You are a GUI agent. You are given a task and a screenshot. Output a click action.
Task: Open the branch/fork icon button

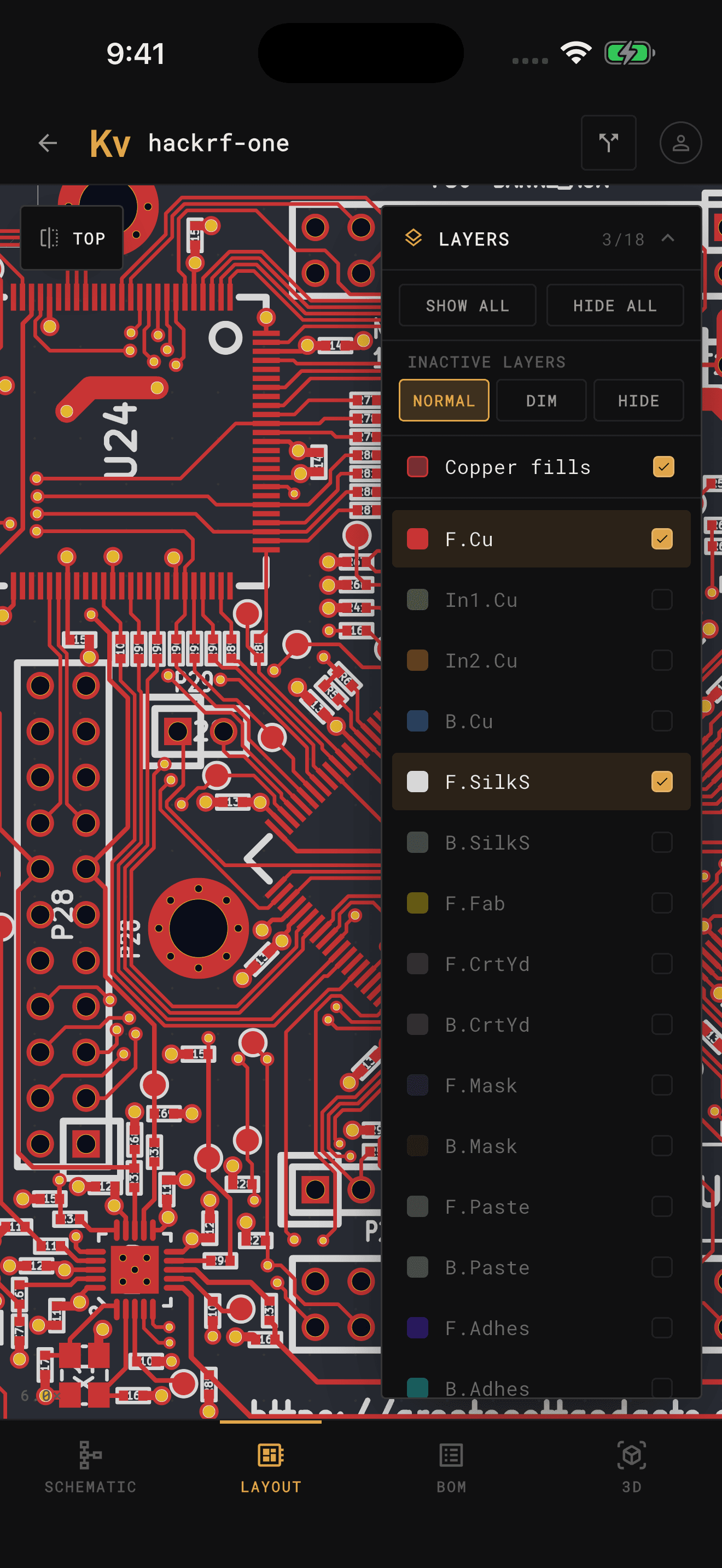coord(608,143)
